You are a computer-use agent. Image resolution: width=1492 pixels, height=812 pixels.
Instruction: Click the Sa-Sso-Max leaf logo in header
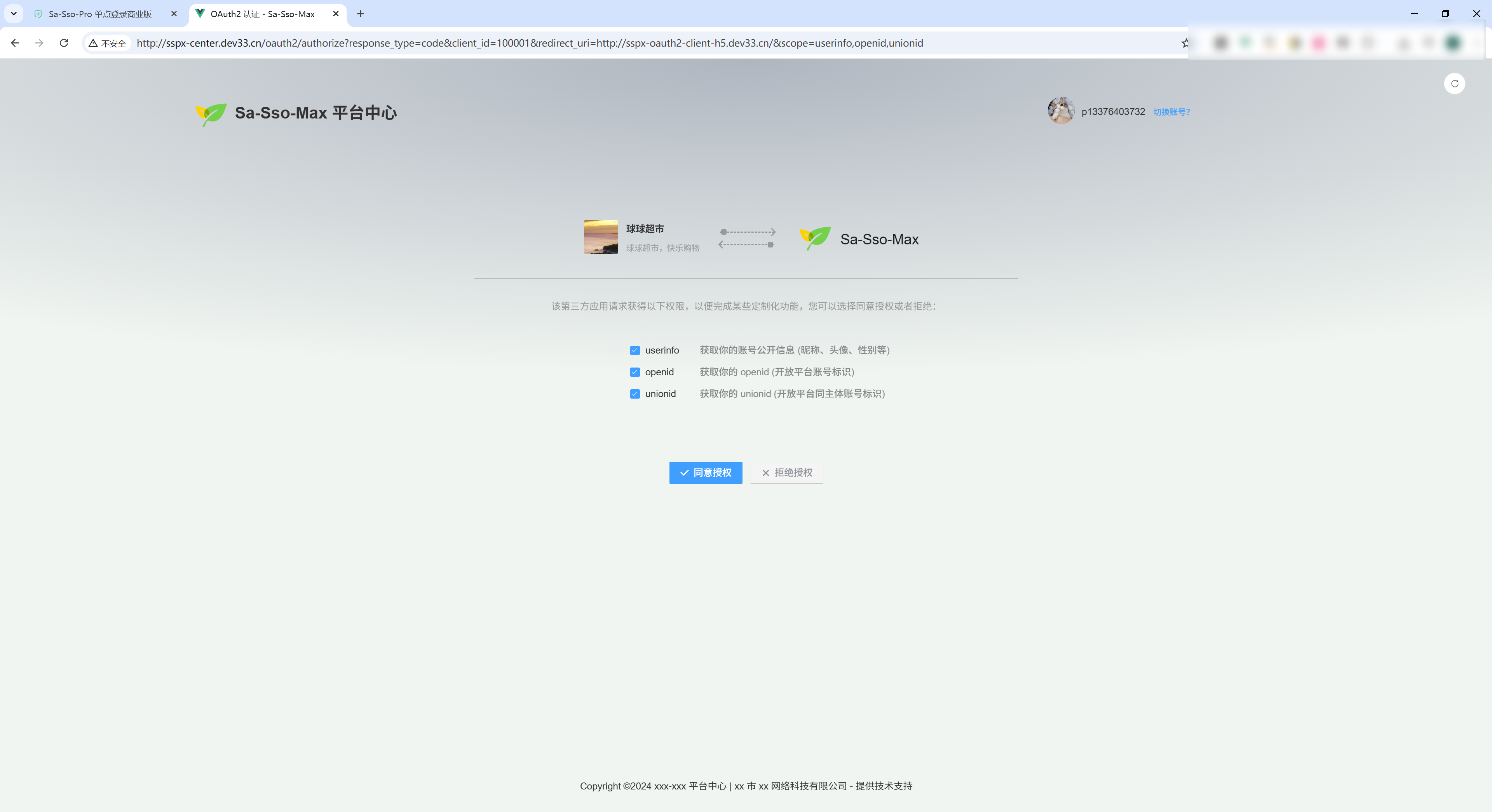coord(211,113)
